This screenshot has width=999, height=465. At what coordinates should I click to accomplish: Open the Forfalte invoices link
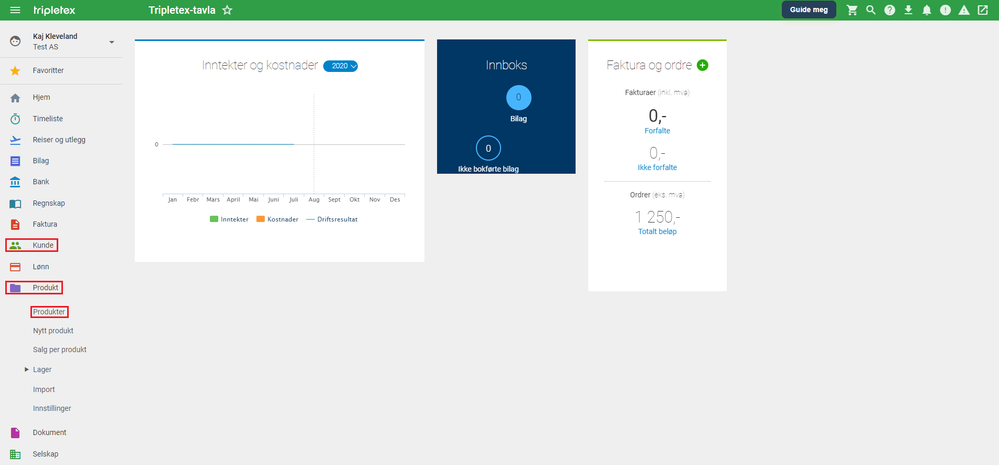pos(657,131)
